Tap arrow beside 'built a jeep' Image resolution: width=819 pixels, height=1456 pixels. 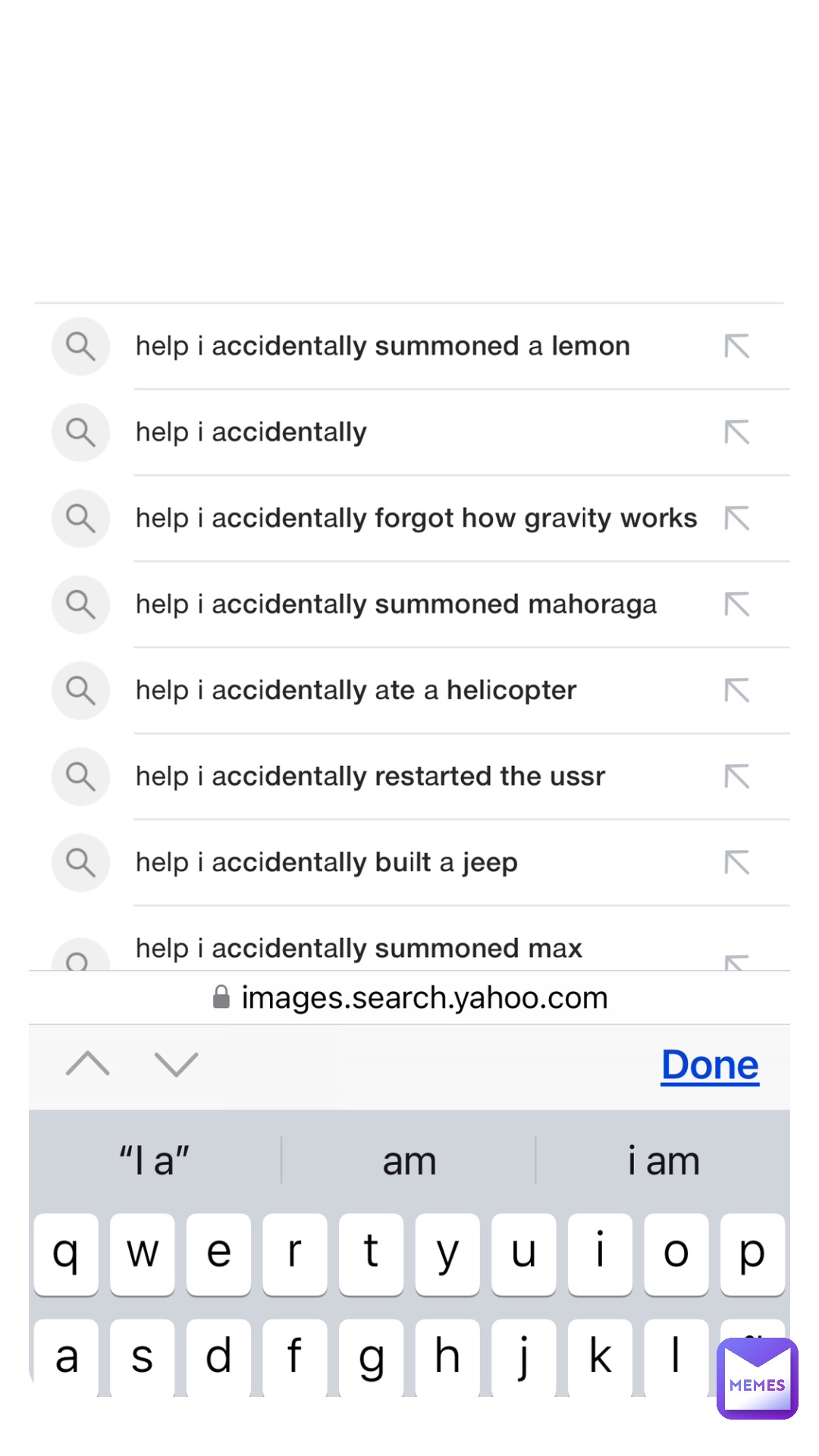(737, 863)
